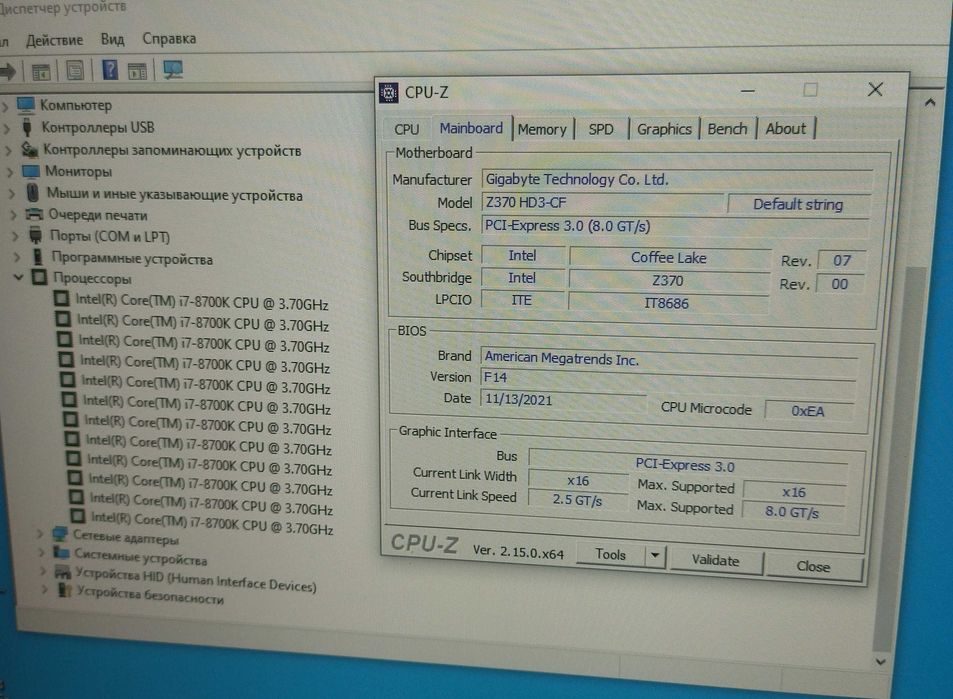Select the Сетевые адаптеры icon

pos(60,534)
